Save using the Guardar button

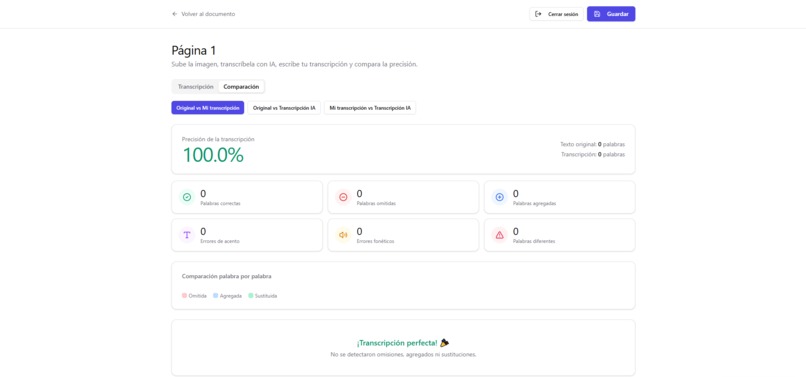click(611, 14)
